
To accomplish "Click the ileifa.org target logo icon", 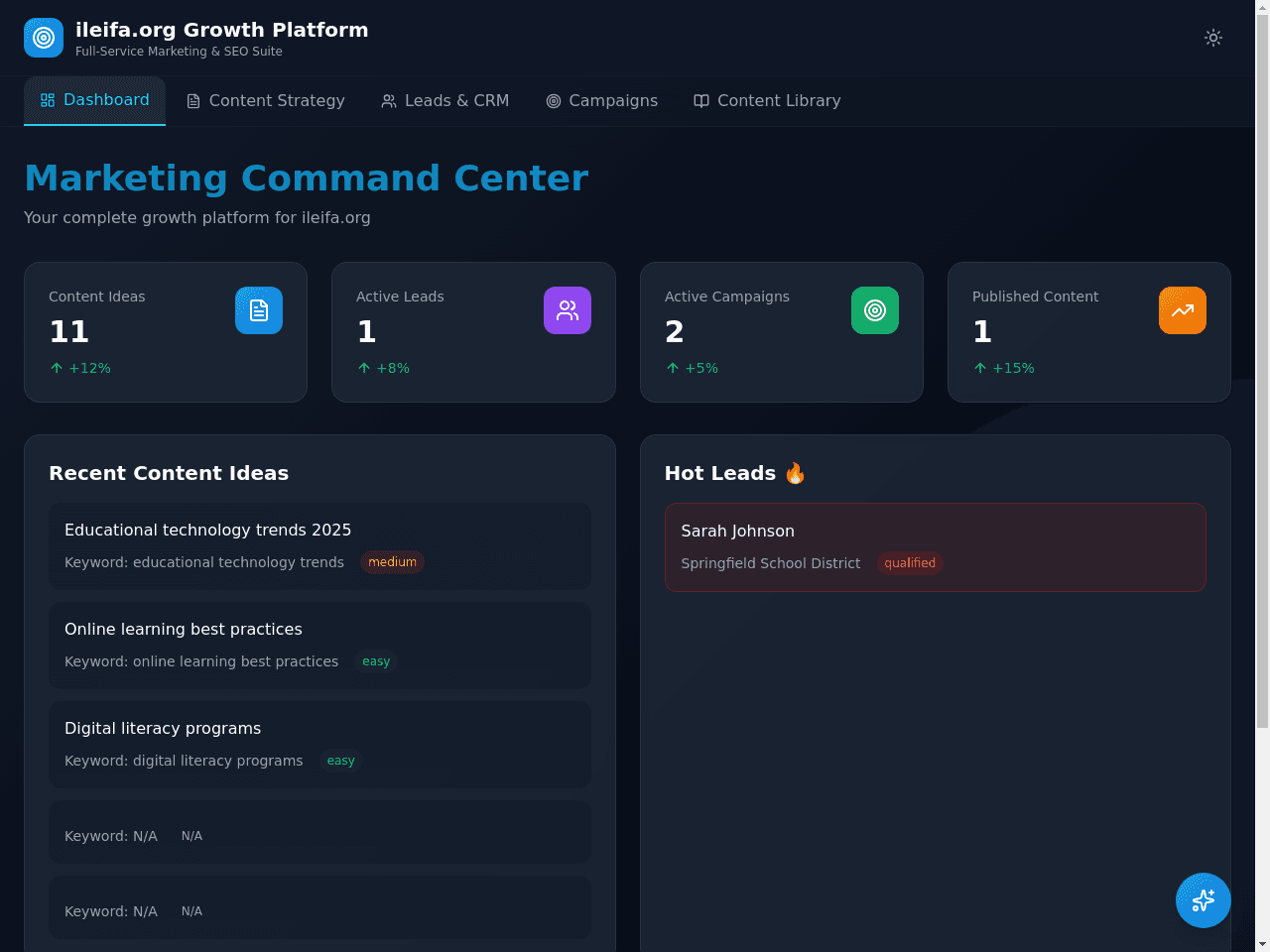I will tap(44, 38).
